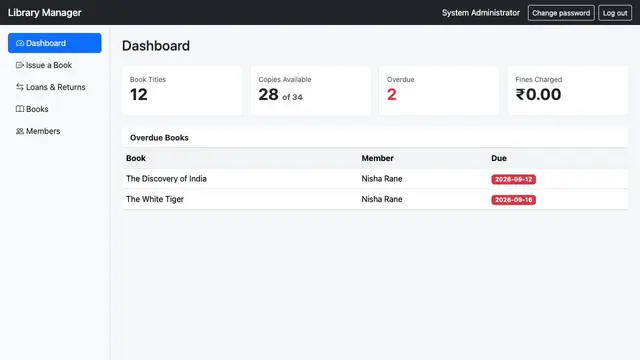Click Nisha Rane in Discovery of India row
The height and width of the screenshot is (360, 640).
coord(382,179)
